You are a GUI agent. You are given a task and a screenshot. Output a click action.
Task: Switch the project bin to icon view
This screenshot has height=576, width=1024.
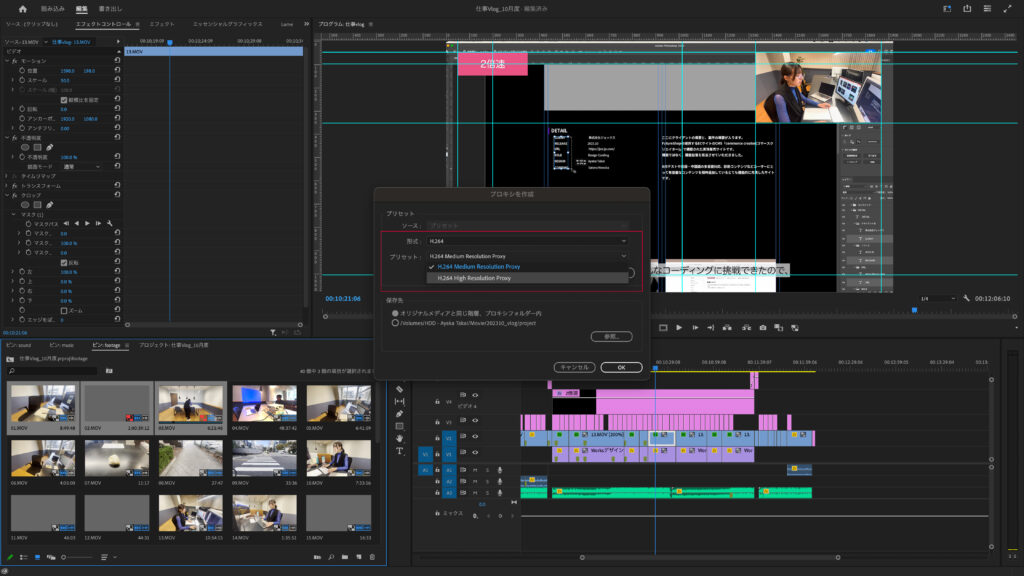[x=37, y=557]
